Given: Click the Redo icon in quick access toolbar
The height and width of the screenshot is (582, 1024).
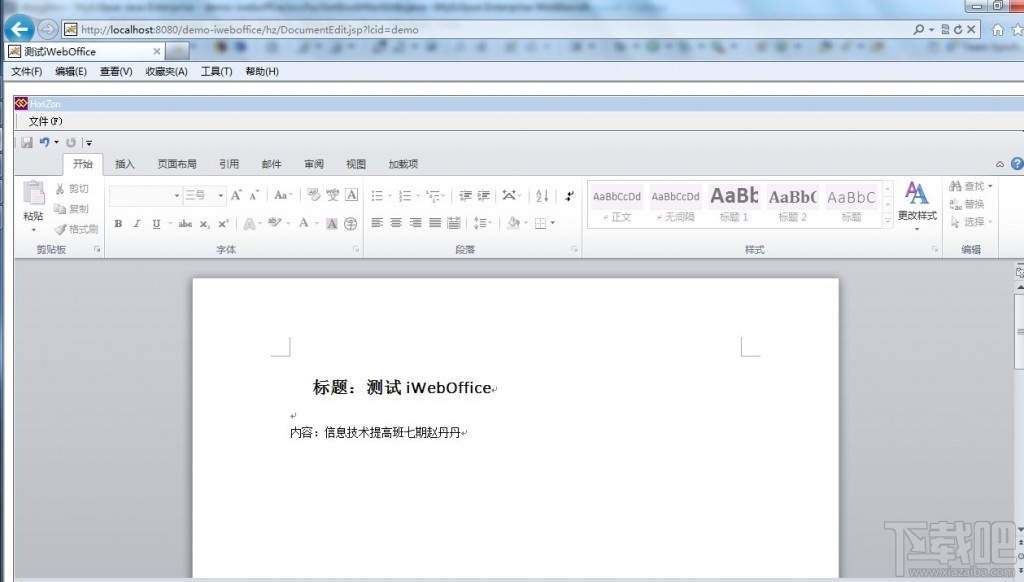Looking at the screenshot, I should click(x=71, y=142).
